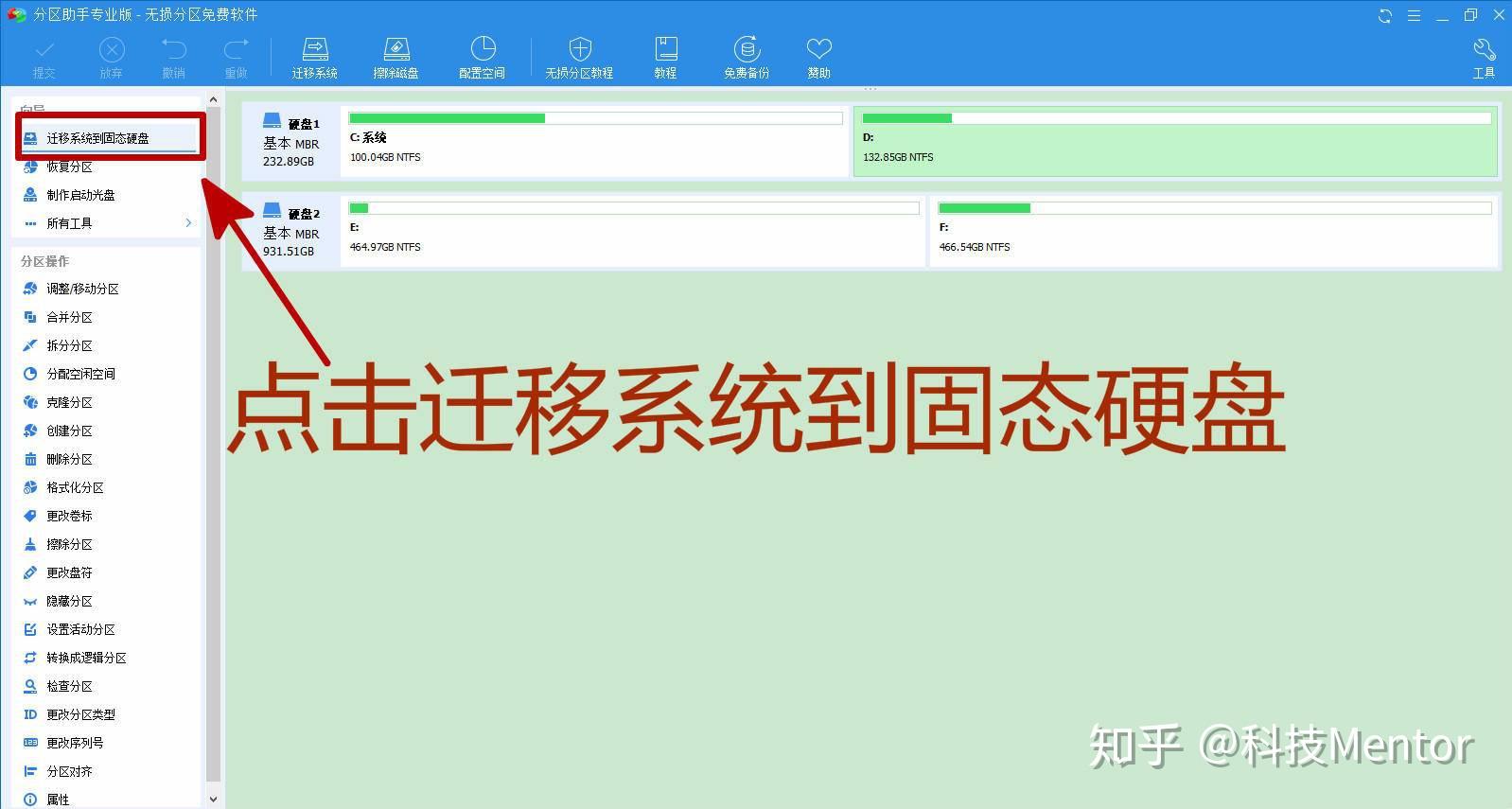Choose 制作启动光盘 wizard

tap(80, 195)
